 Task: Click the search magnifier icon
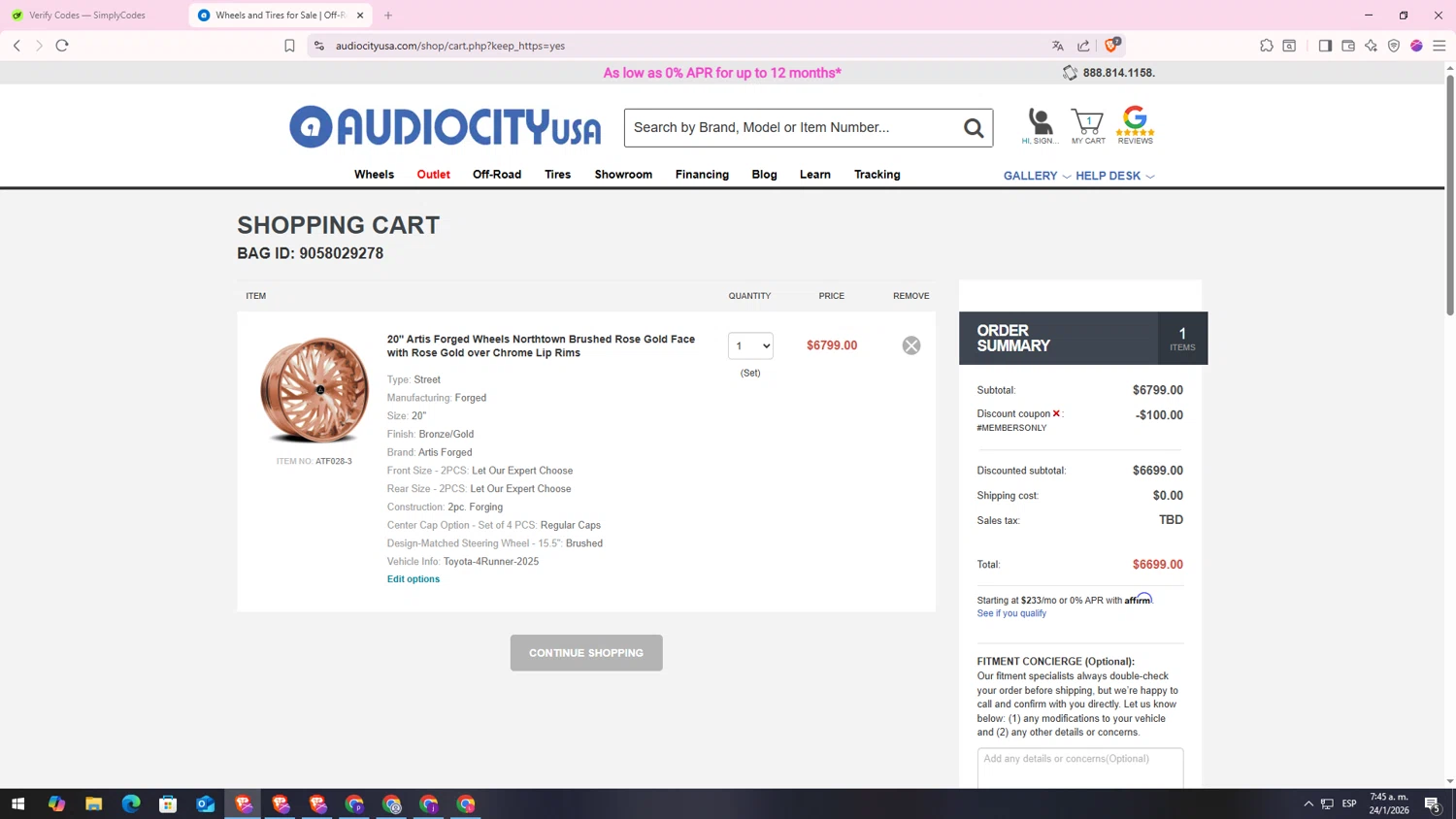pos(974,128)
